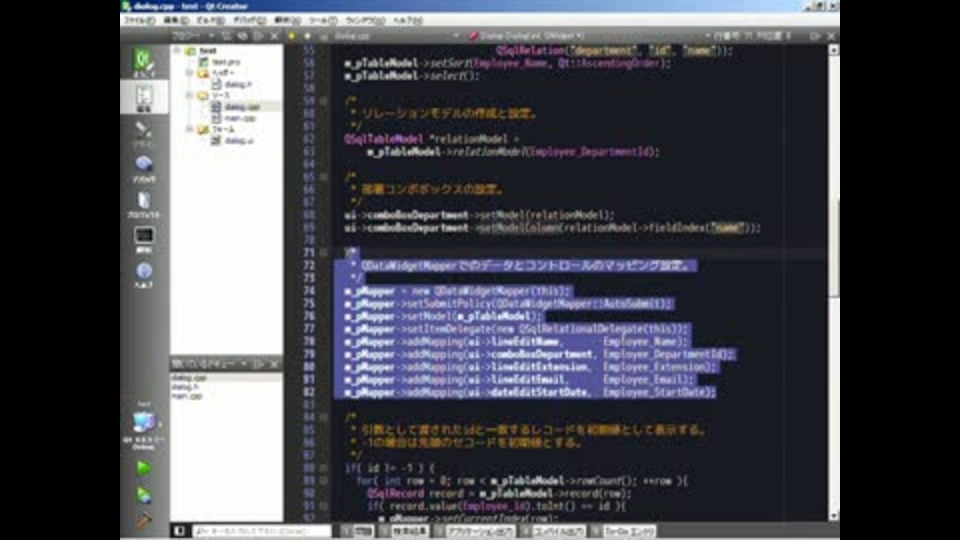The width and height of the screenshot is (960, 540).
Task: Open the Debug menu
Action: pyautogui.click(x=249, y=20)
